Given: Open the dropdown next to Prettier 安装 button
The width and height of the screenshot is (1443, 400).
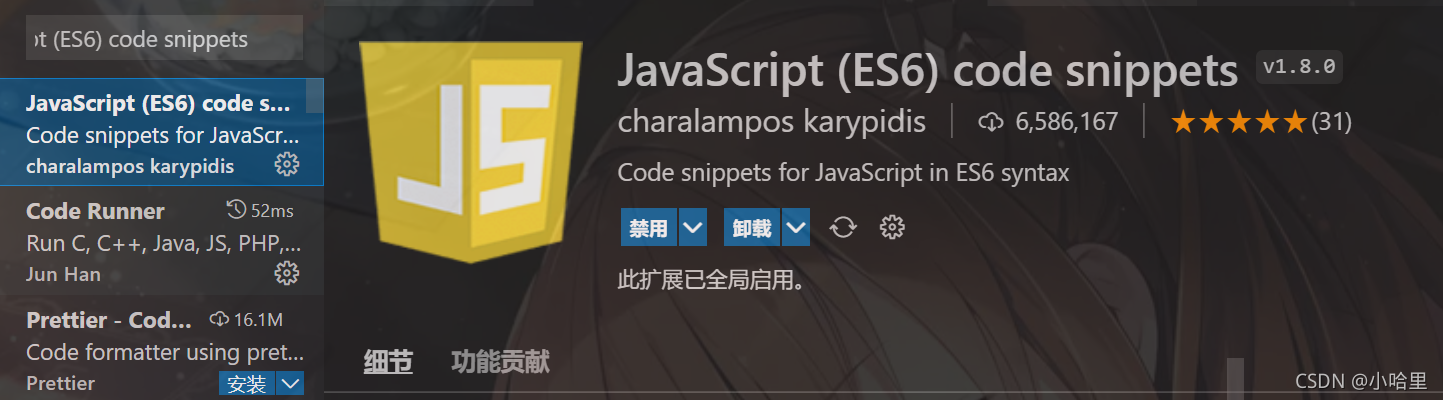Looking at the screenshot, I should (289, 384).
